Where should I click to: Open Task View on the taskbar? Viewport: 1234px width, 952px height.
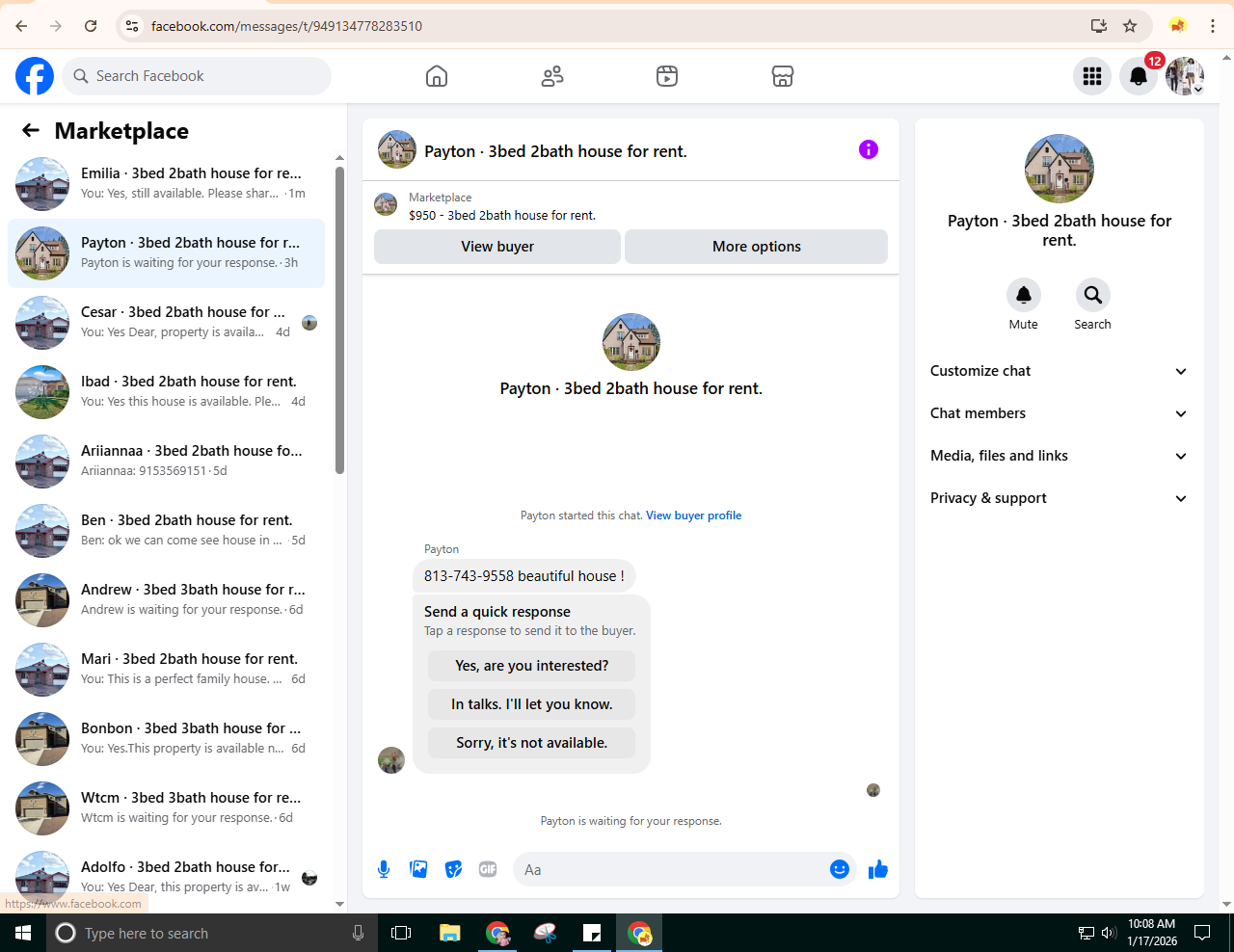401,933
